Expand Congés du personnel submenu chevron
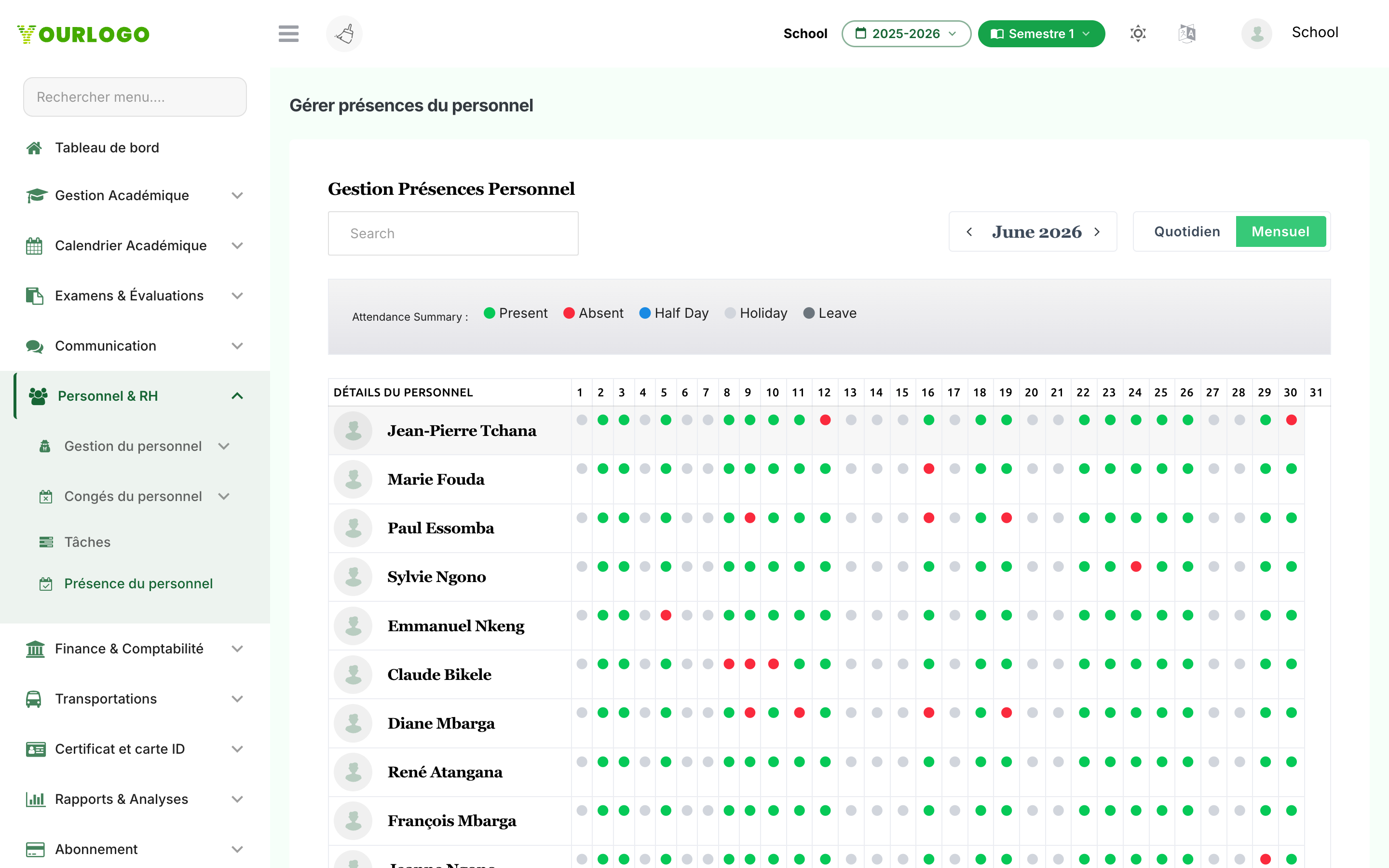The width and height of the screenshot is (1389, 868). tap(224, 496)
